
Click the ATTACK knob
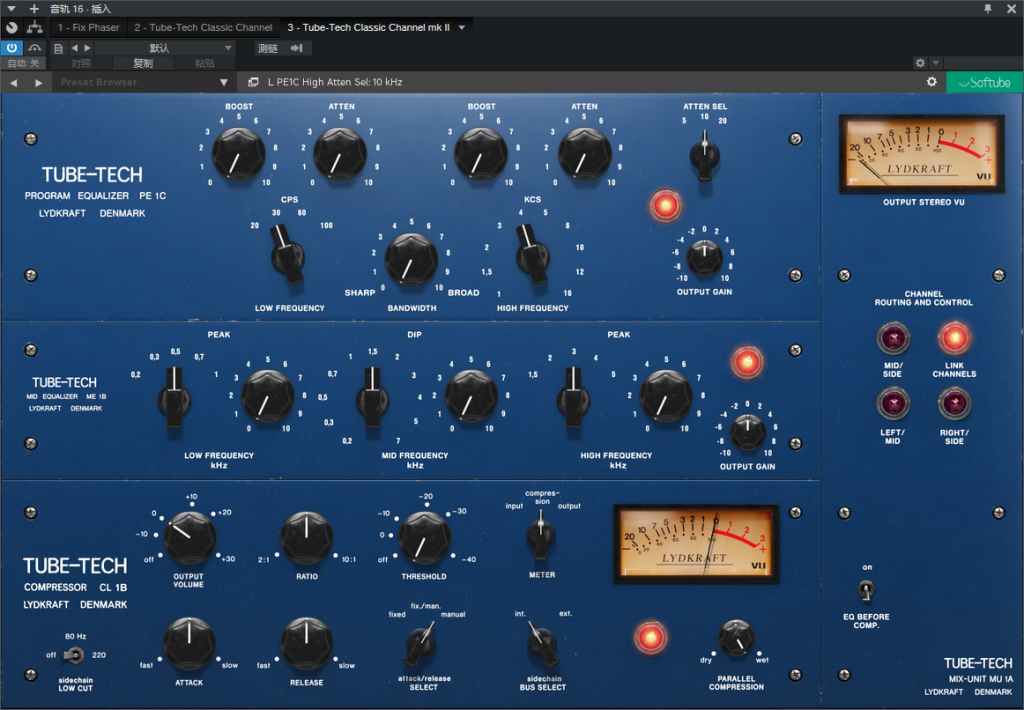pos(189,643)
